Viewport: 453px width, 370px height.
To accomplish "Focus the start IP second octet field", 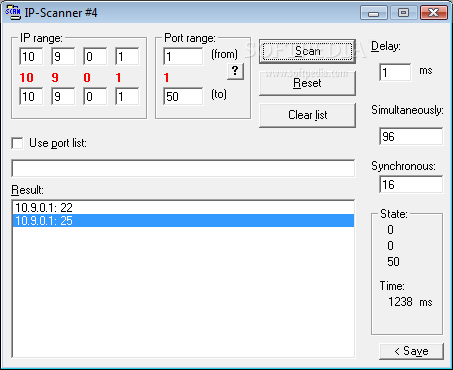I will (x=63, y=56).
